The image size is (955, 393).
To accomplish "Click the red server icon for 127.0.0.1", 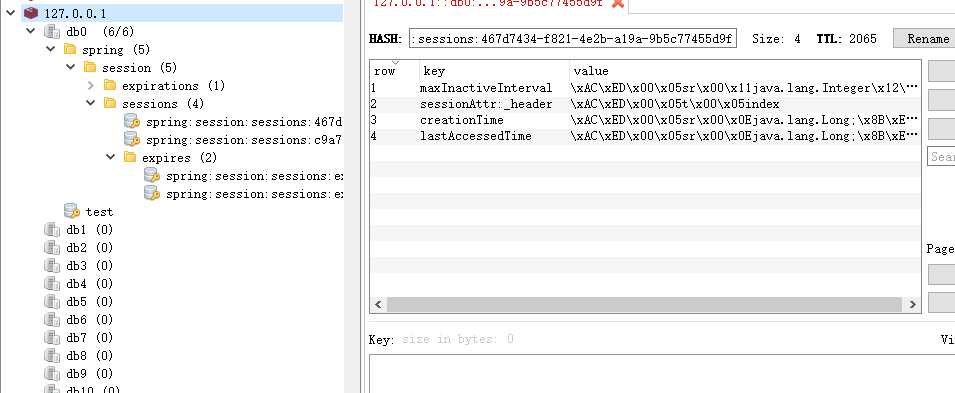I will coord(31,13).
